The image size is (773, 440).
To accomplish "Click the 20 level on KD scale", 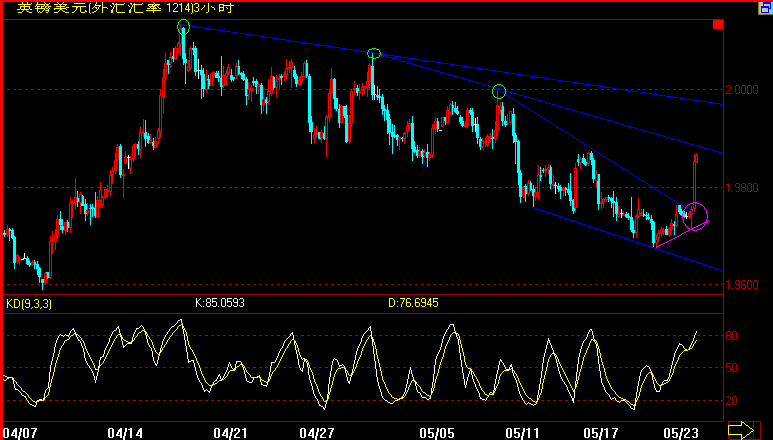I will click(x=732, y=401).
